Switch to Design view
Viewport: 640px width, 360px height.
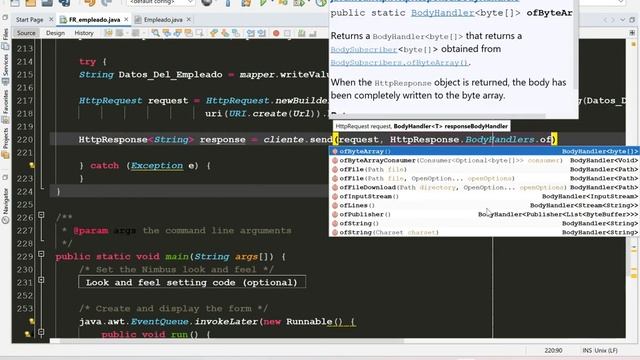(55, 33)
